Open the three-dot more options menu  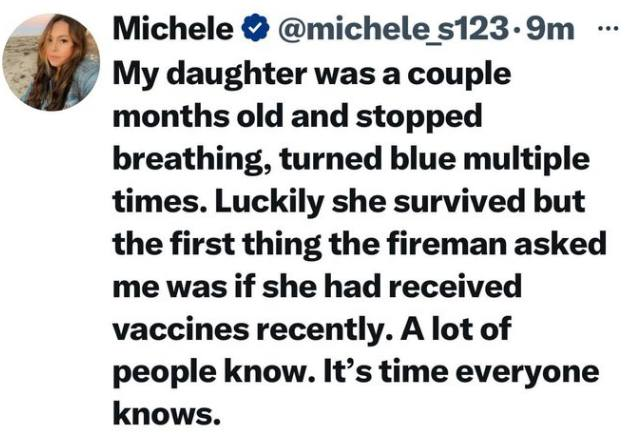(x=608, y=29)
